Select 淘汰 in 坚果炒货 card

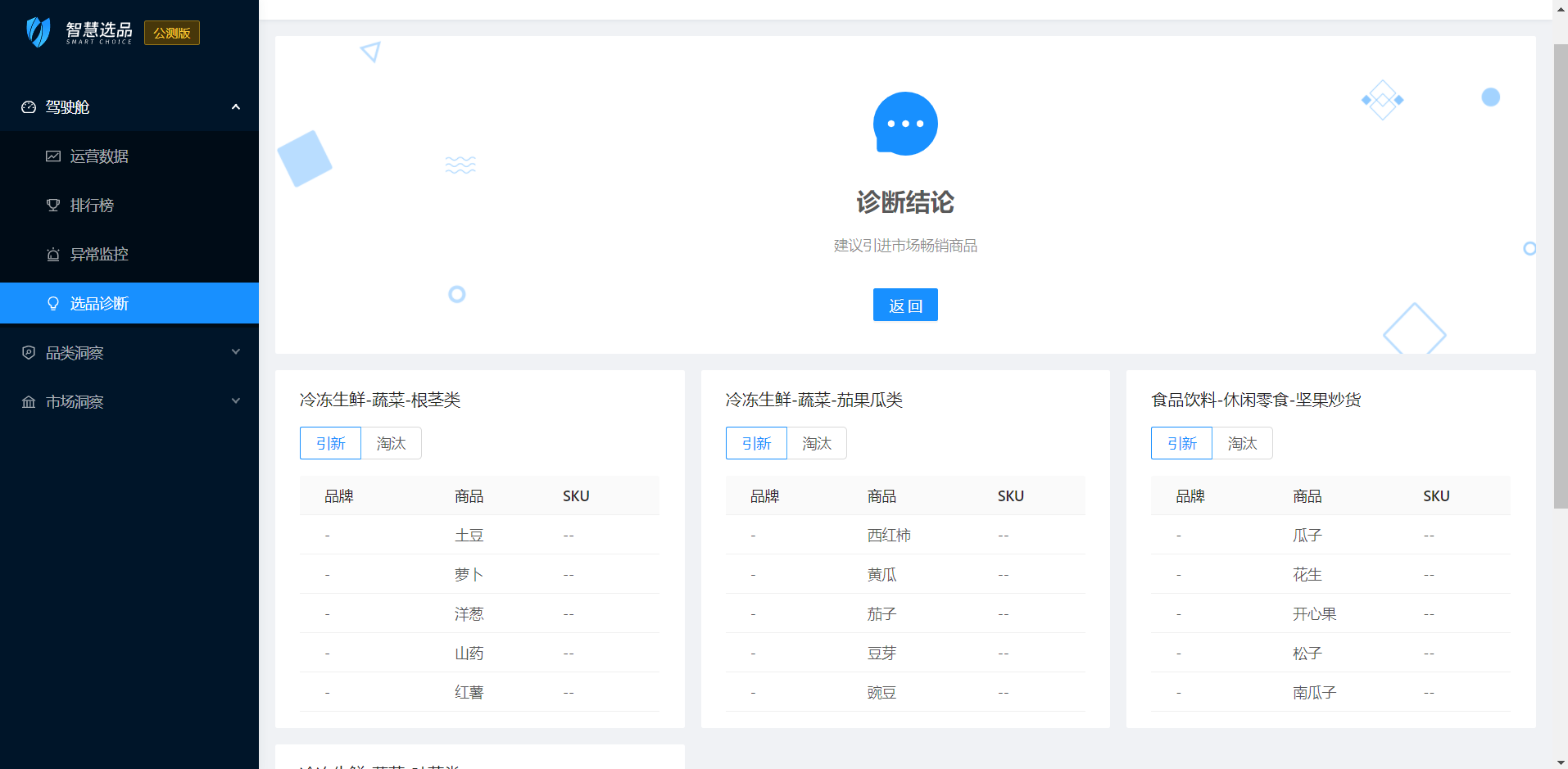point(1242,443)
